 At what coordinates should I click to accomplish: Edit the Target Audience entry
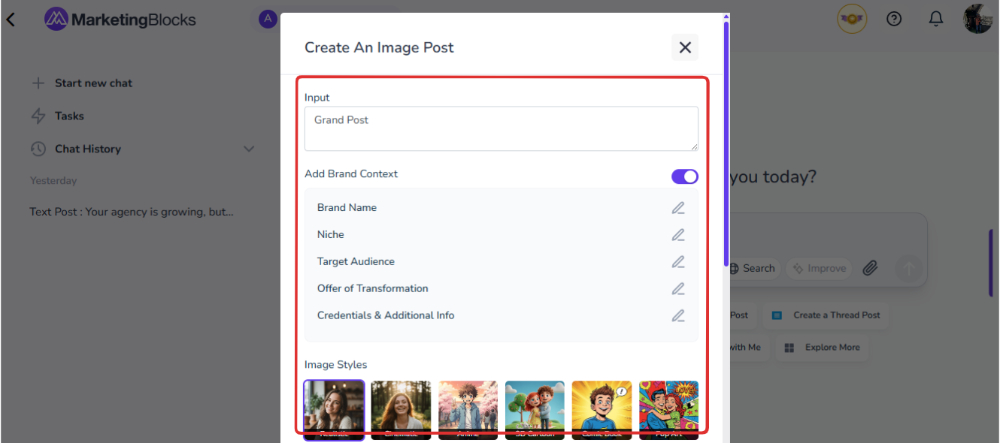coord(678,262)
